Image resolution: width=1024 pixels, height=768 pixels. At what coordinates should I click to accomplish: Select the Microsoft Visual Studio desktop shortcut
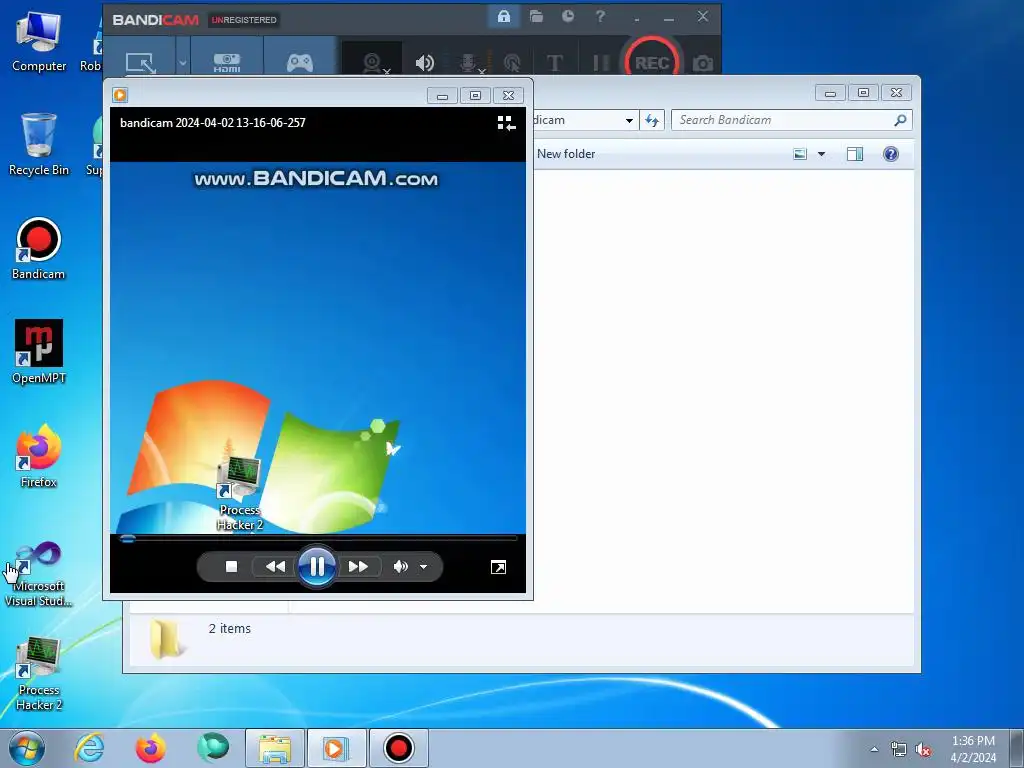(x=39, y=574)
